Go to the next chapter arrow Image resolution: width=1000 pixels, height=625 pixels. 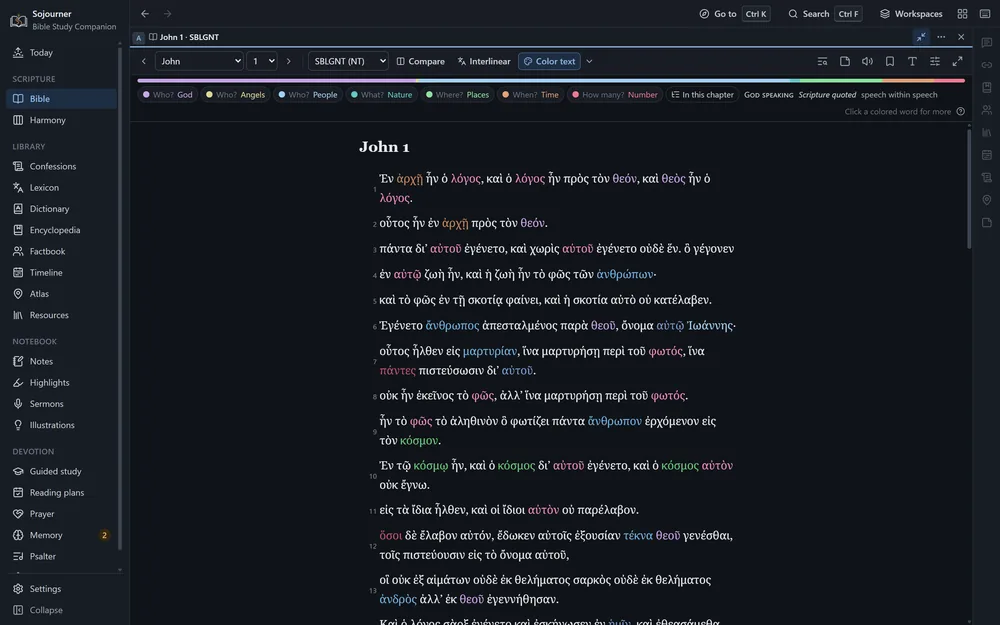[288, 61]
